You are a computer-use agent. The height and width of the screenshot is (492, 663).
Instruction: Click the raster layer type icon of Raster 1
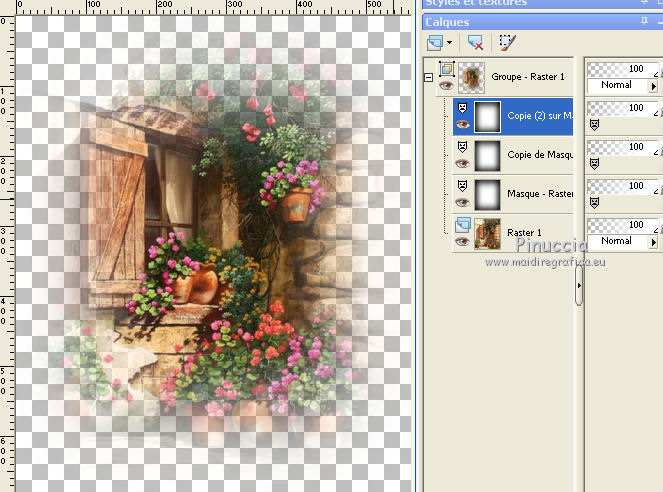pos(463,225)
